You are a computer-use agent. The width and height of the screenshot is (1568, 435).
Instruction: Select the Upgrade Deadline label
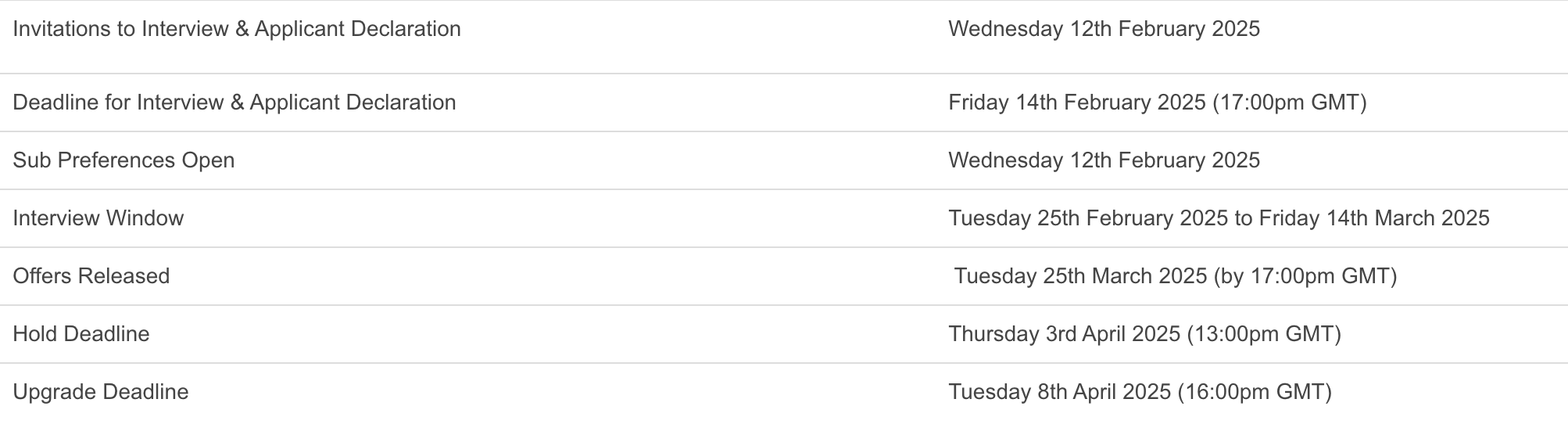[x=101, y=392]
